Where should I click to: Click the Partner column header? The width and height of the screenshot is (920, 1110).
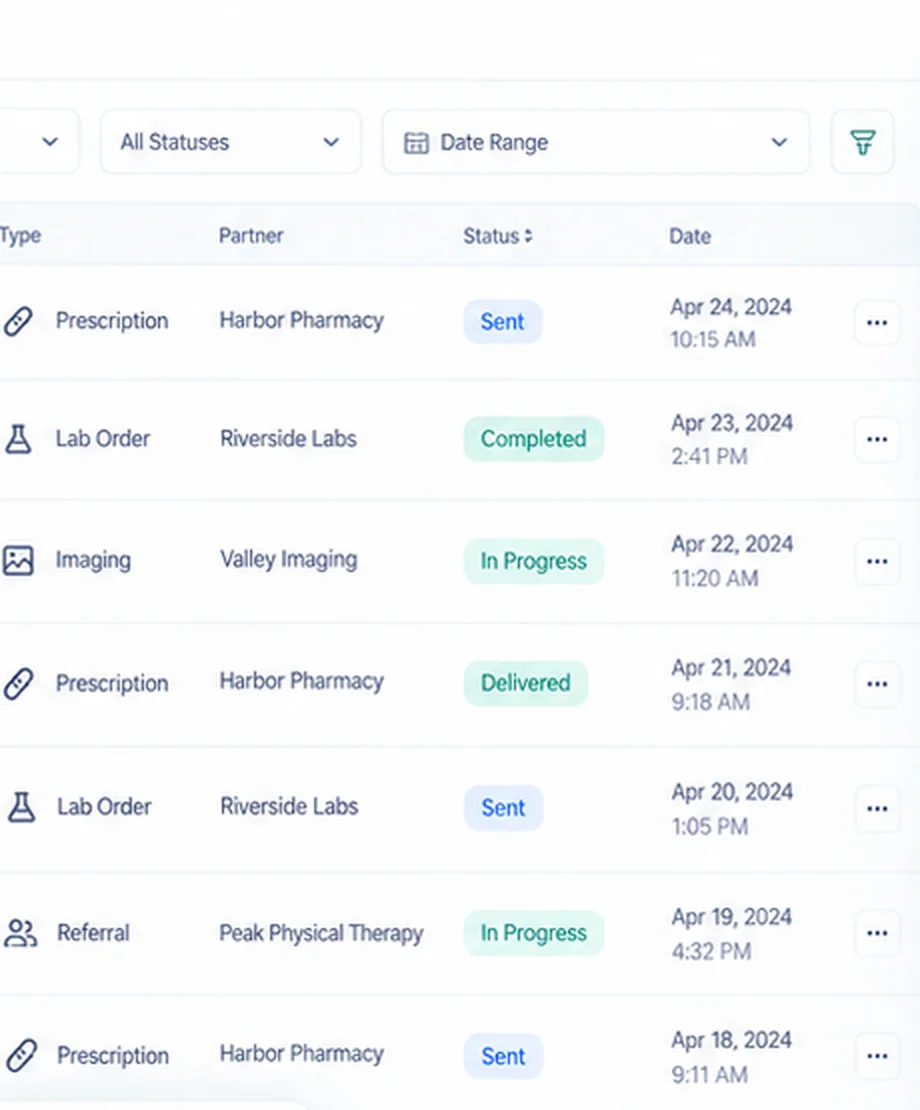click(251, 236)
